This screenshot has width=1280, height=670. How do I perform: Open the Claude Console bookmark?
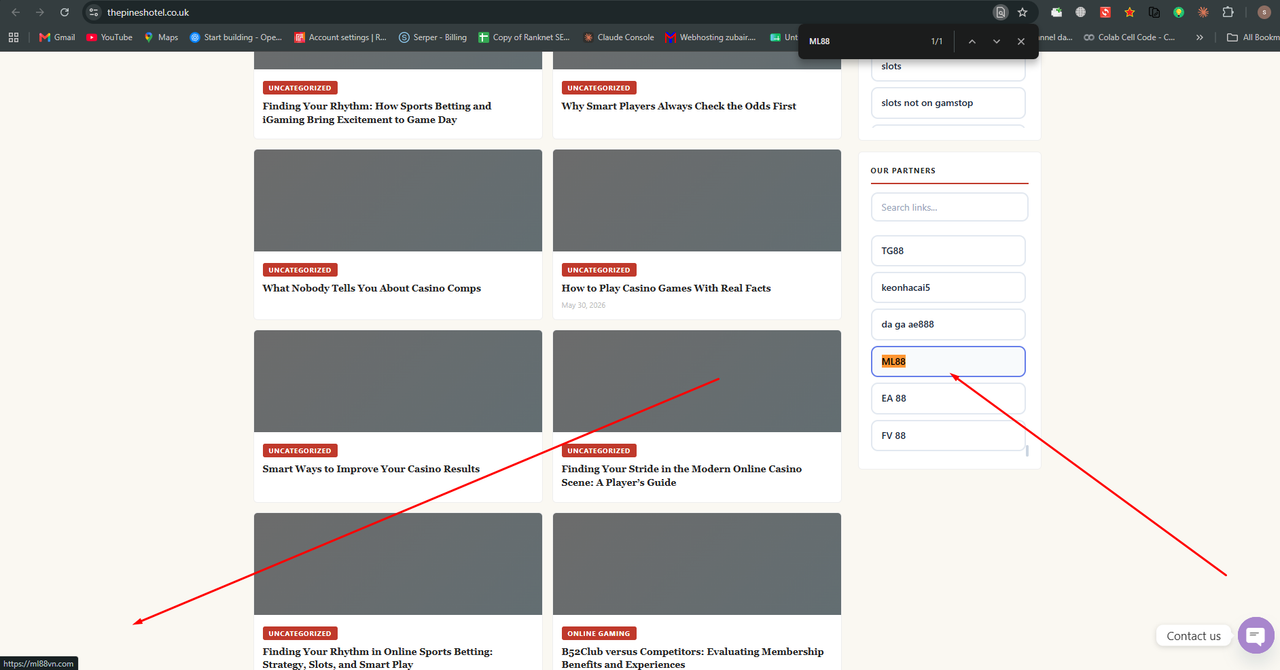[618, 37]
